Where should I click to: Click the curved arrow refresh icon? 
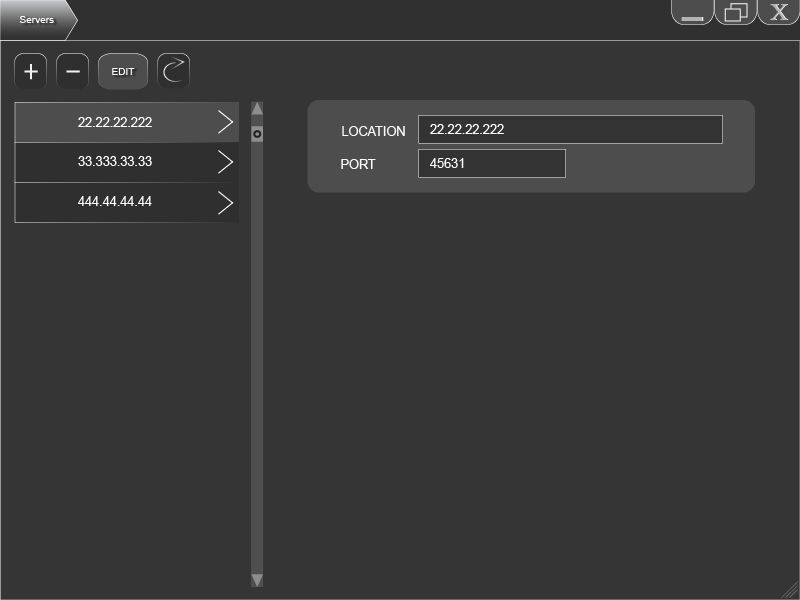click(173, 71)
